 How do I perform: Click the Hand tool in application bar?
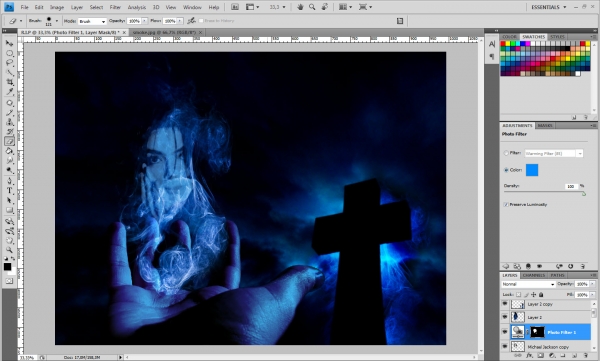[300, 7]
